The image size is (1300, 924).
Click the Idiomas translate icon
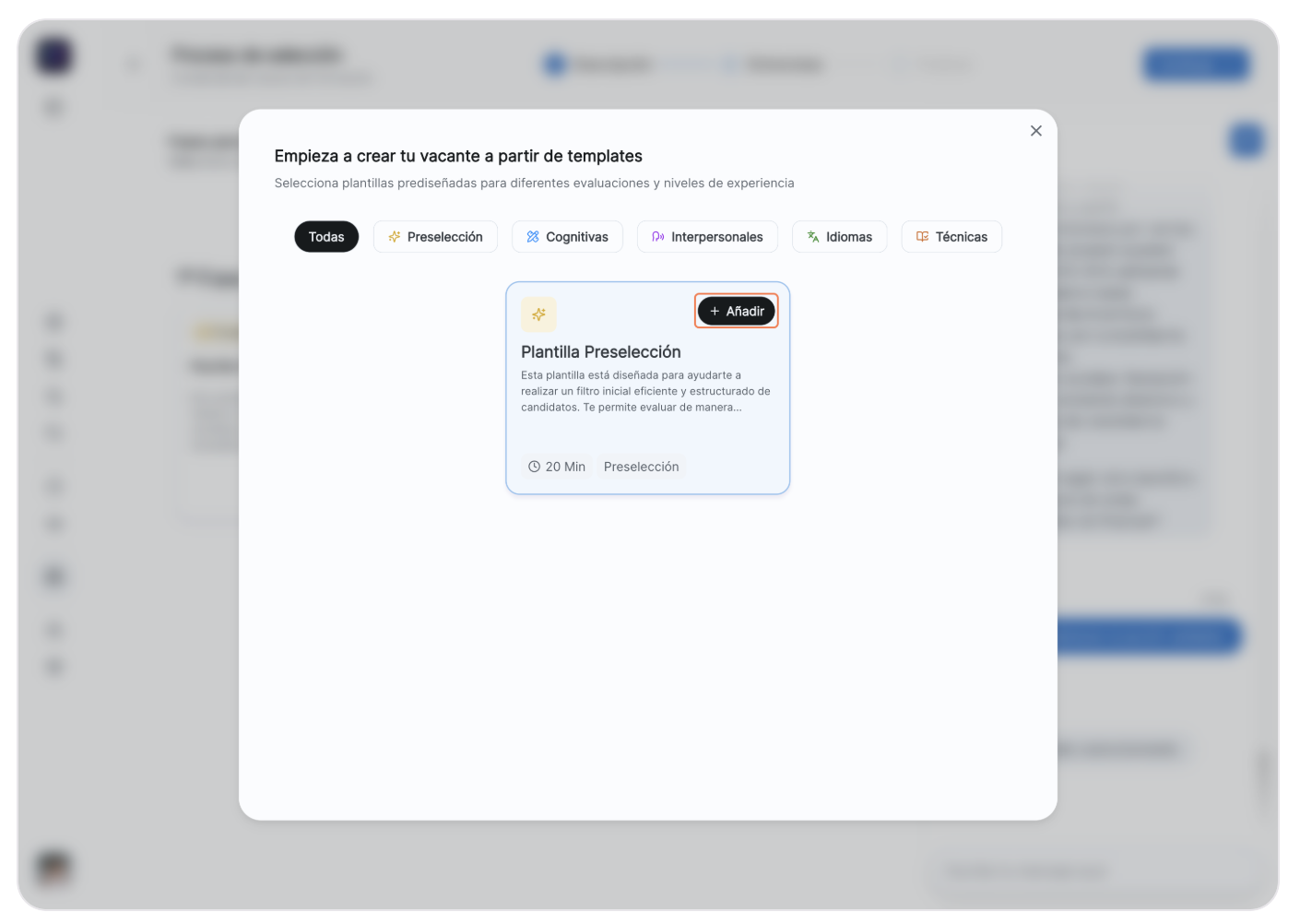[813, 237]
